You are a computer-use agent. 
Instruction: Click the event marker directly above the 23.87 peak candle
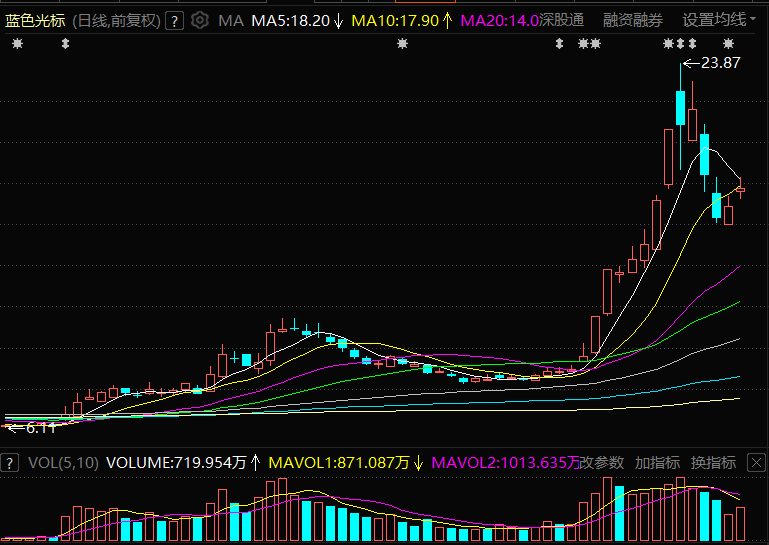pyautogui.click(x=680, y=44)
